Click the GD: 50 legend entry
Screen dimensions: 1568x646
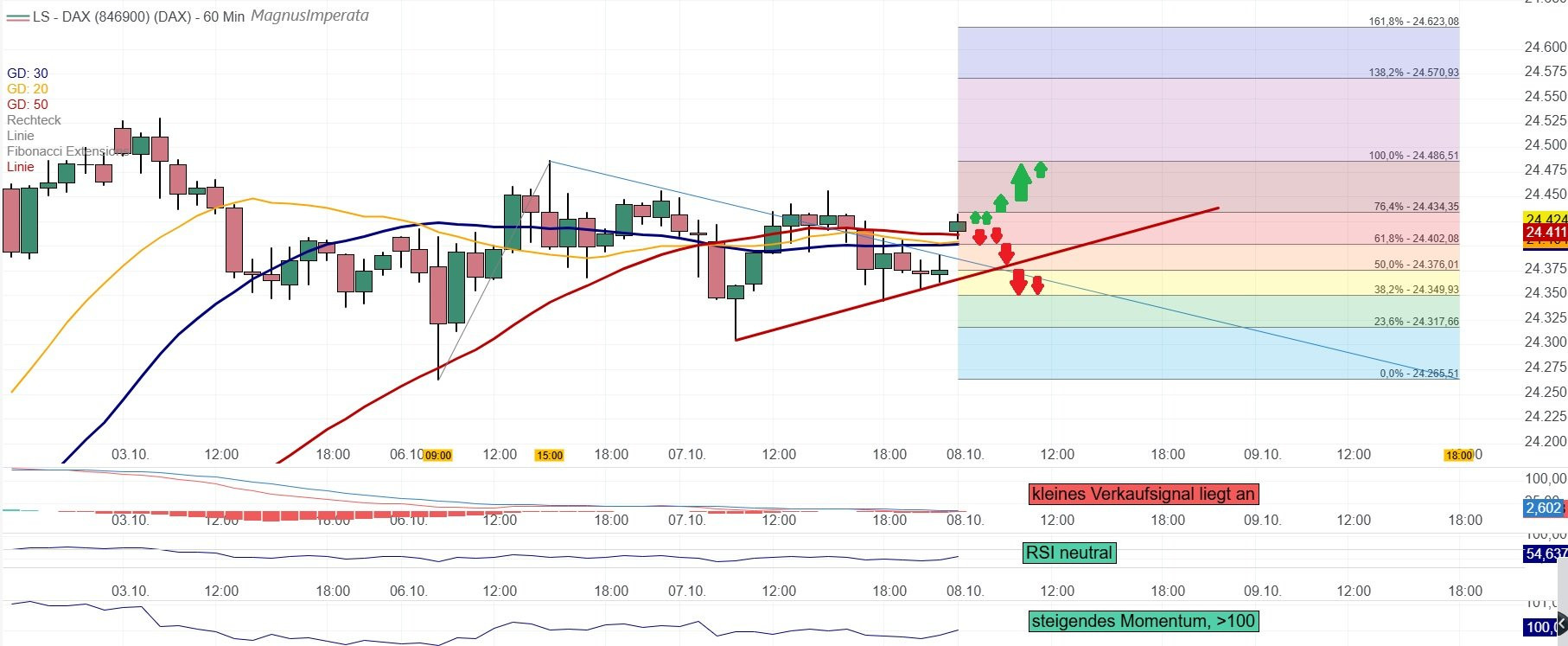(28, 105)
